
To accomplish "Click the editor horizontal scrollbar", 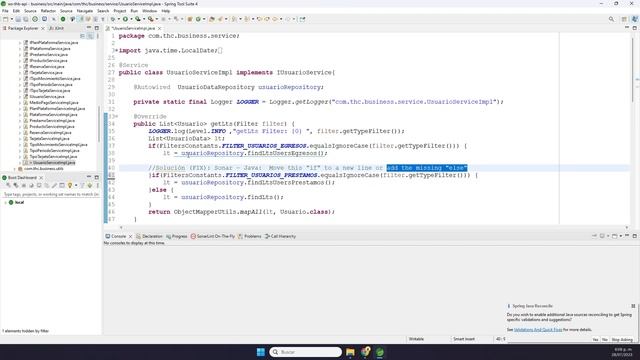I will [374, 227].
